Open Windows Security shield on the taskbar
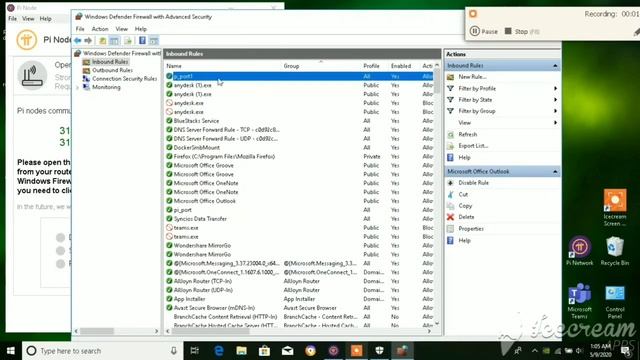 [x=379, y=351]
